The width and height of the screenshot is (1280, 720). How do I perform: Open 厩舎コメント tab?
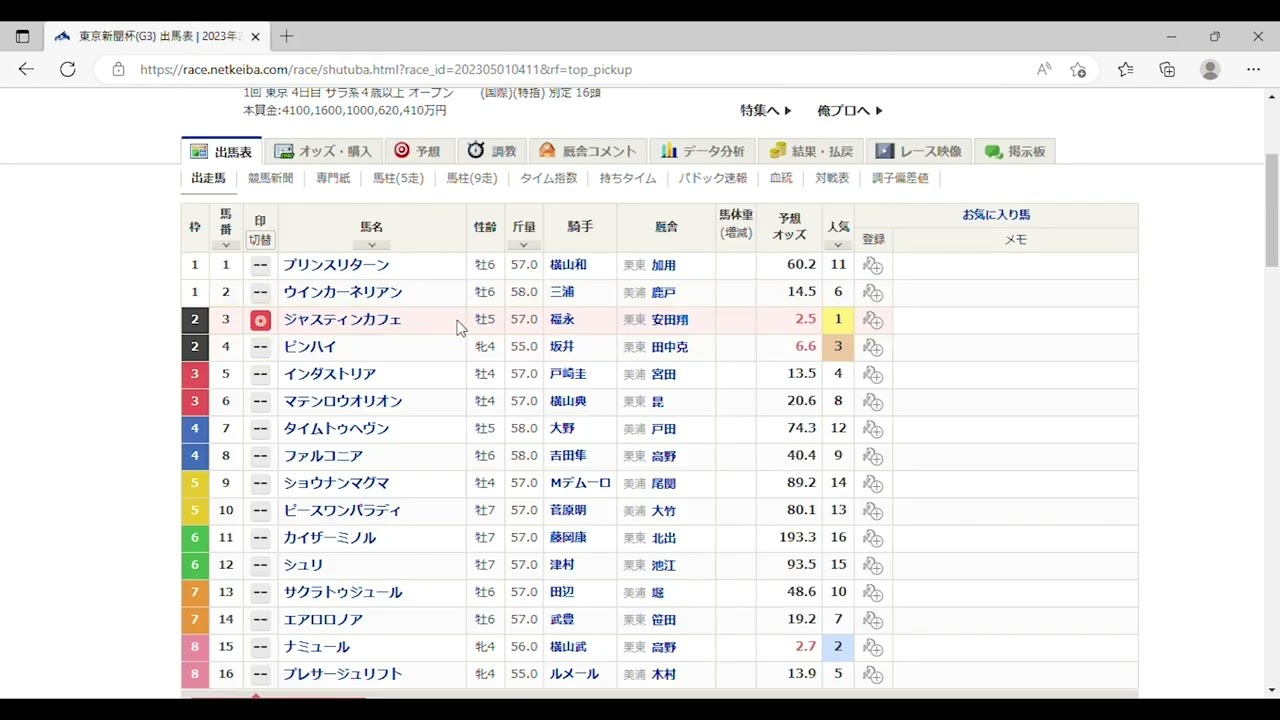coord(587,151)
